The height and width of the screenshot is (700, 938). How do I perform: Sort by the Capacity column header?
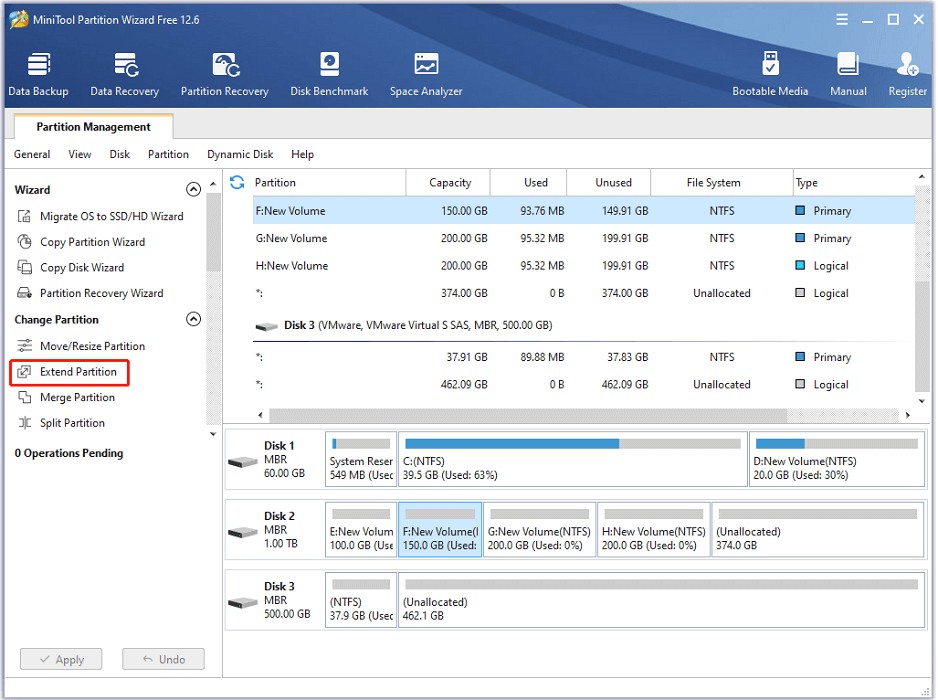click(x=448, y=182)
